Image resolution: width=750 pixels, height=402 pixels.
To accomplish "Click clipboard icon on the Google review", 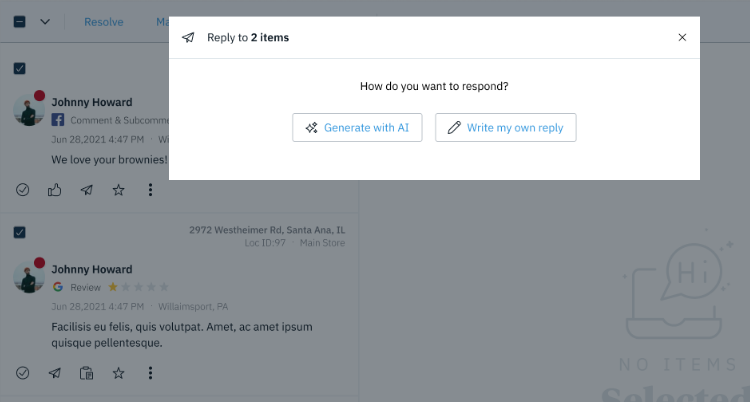I will [x=87, y=373].
